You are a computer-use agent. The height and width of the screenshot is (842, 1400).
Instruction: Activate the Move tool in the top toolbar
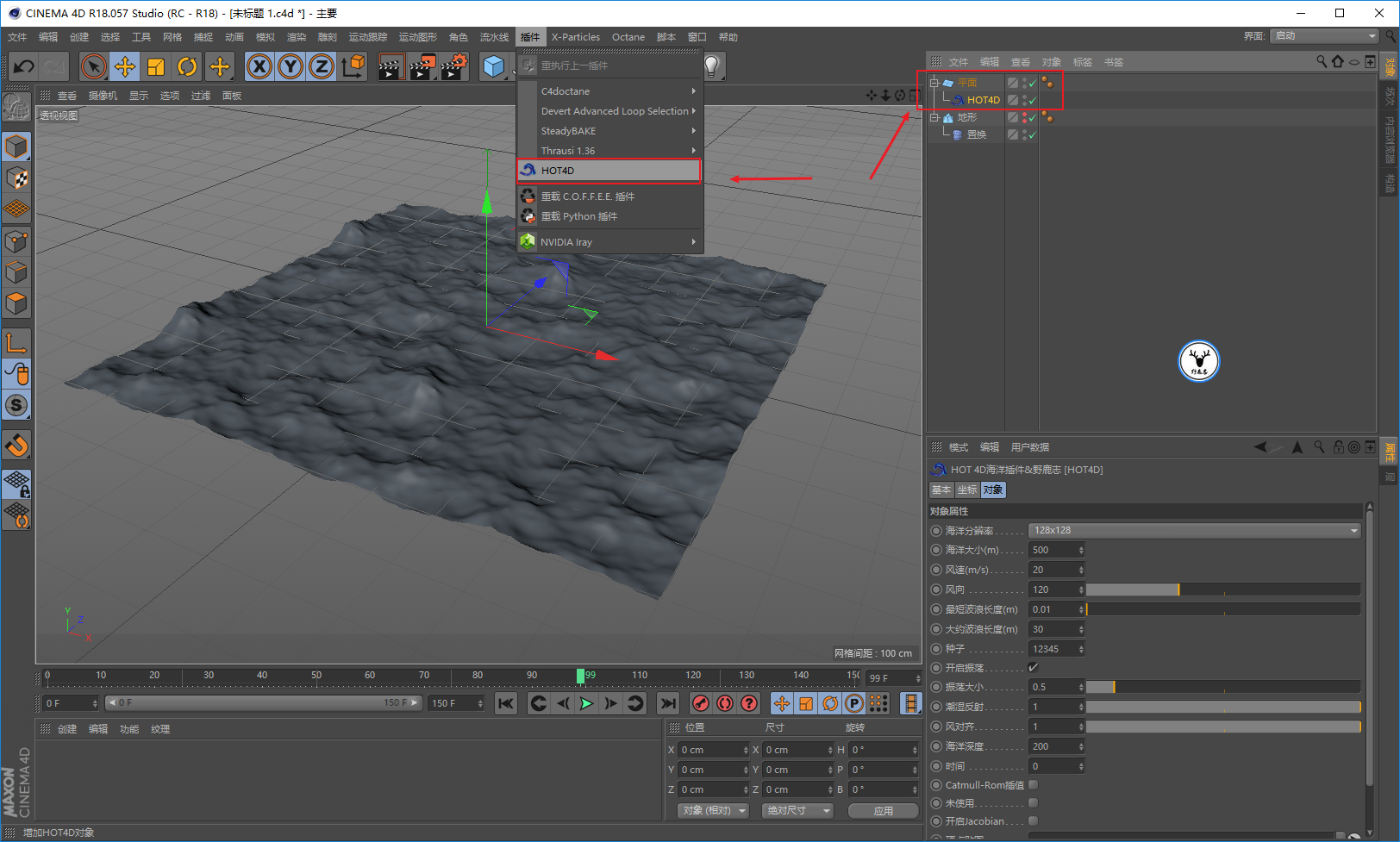(x=125, y=66)
